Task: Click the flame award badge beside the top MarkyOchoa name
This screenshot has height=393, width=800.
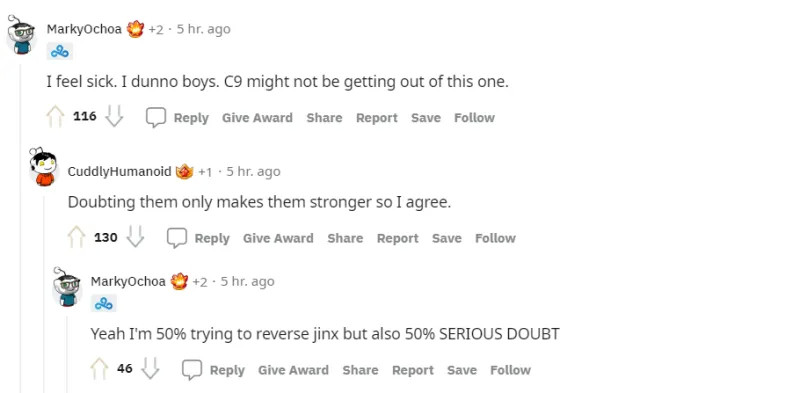Action: (135, 29)
